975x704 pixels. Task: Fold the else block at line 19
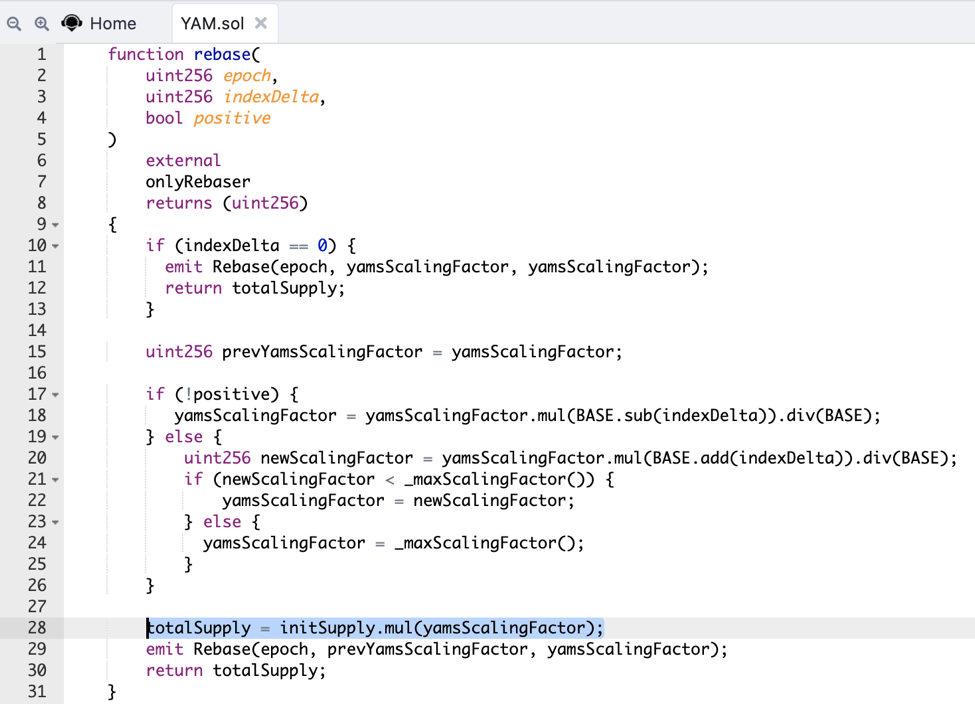55,437
